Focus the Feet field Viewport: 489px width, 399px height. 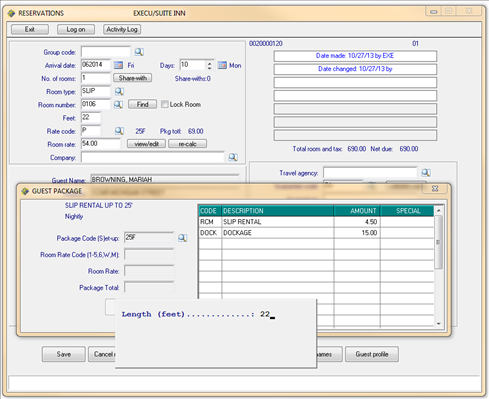(91, 118)
